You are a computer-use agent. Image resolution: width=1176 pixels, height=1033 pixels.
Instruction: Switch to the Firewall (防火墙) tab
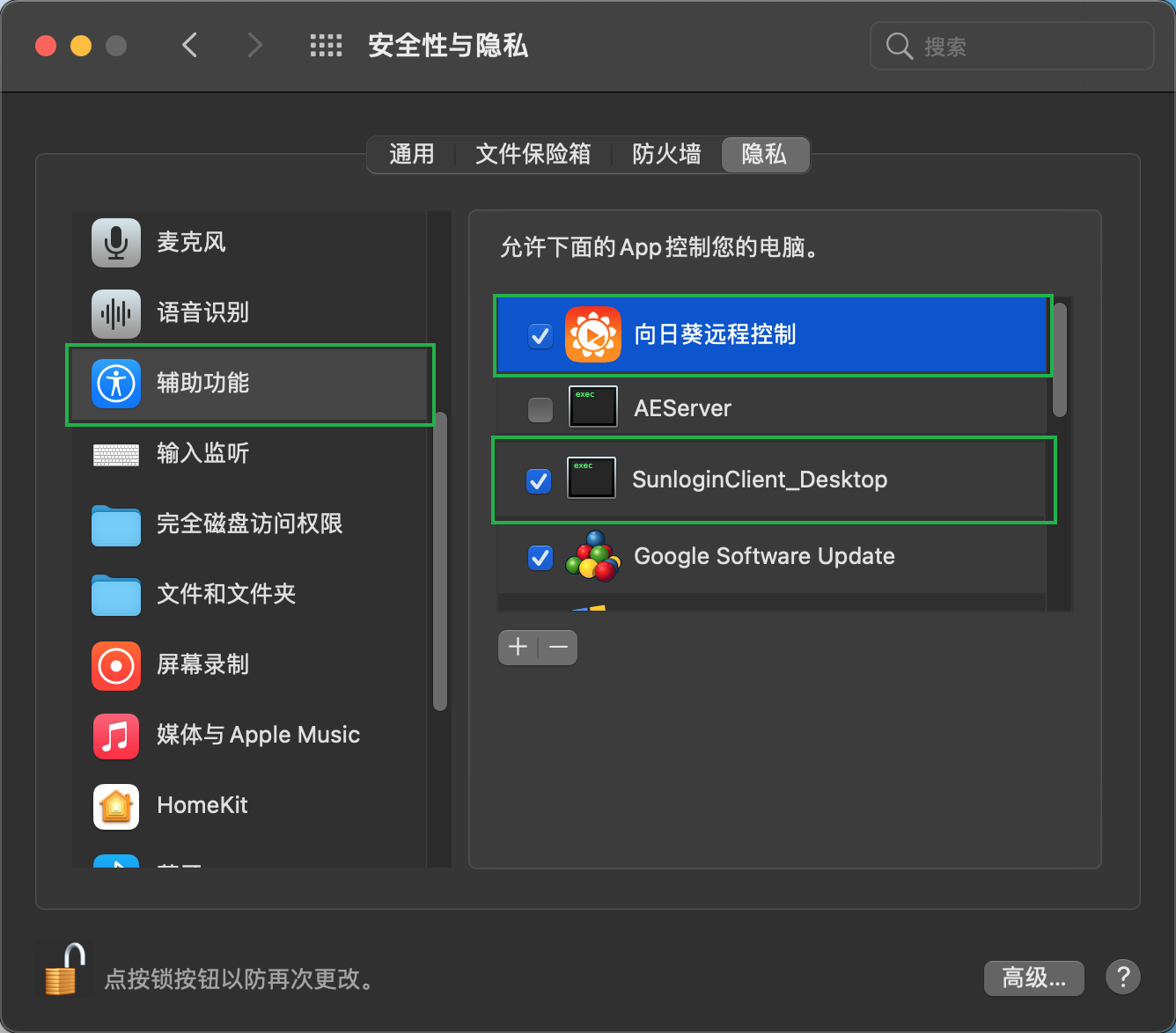666,155
